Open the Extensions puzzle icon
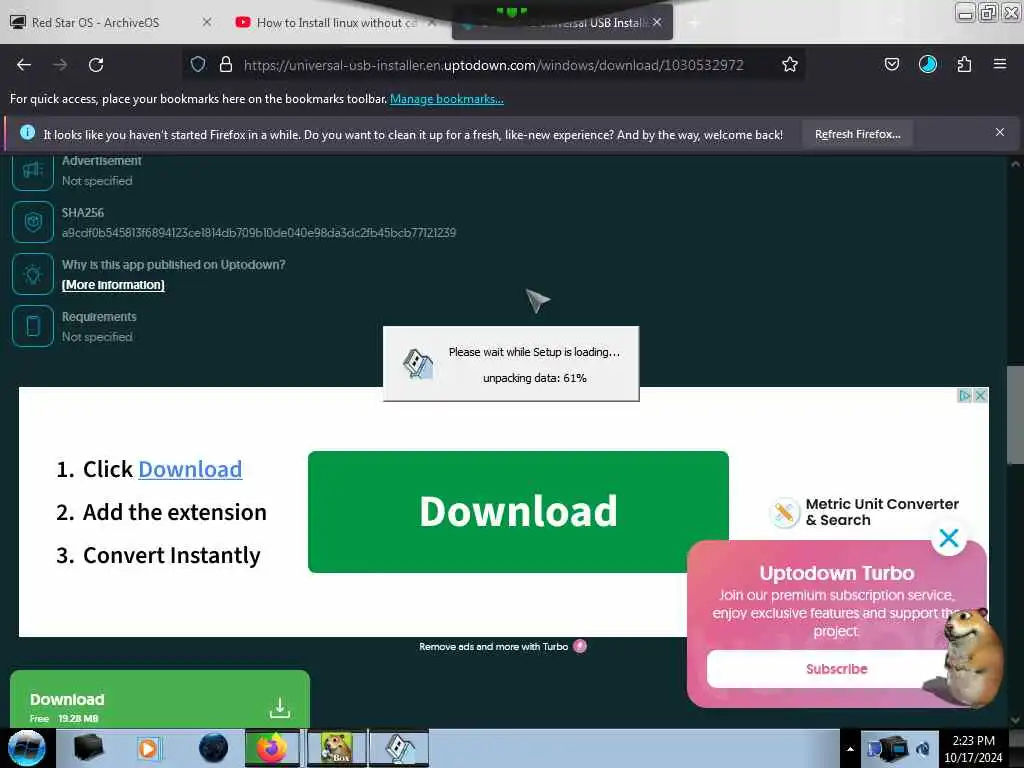The width and height of the screenshot is (1024, 768). pyautogui.click(x=964, y=64)
